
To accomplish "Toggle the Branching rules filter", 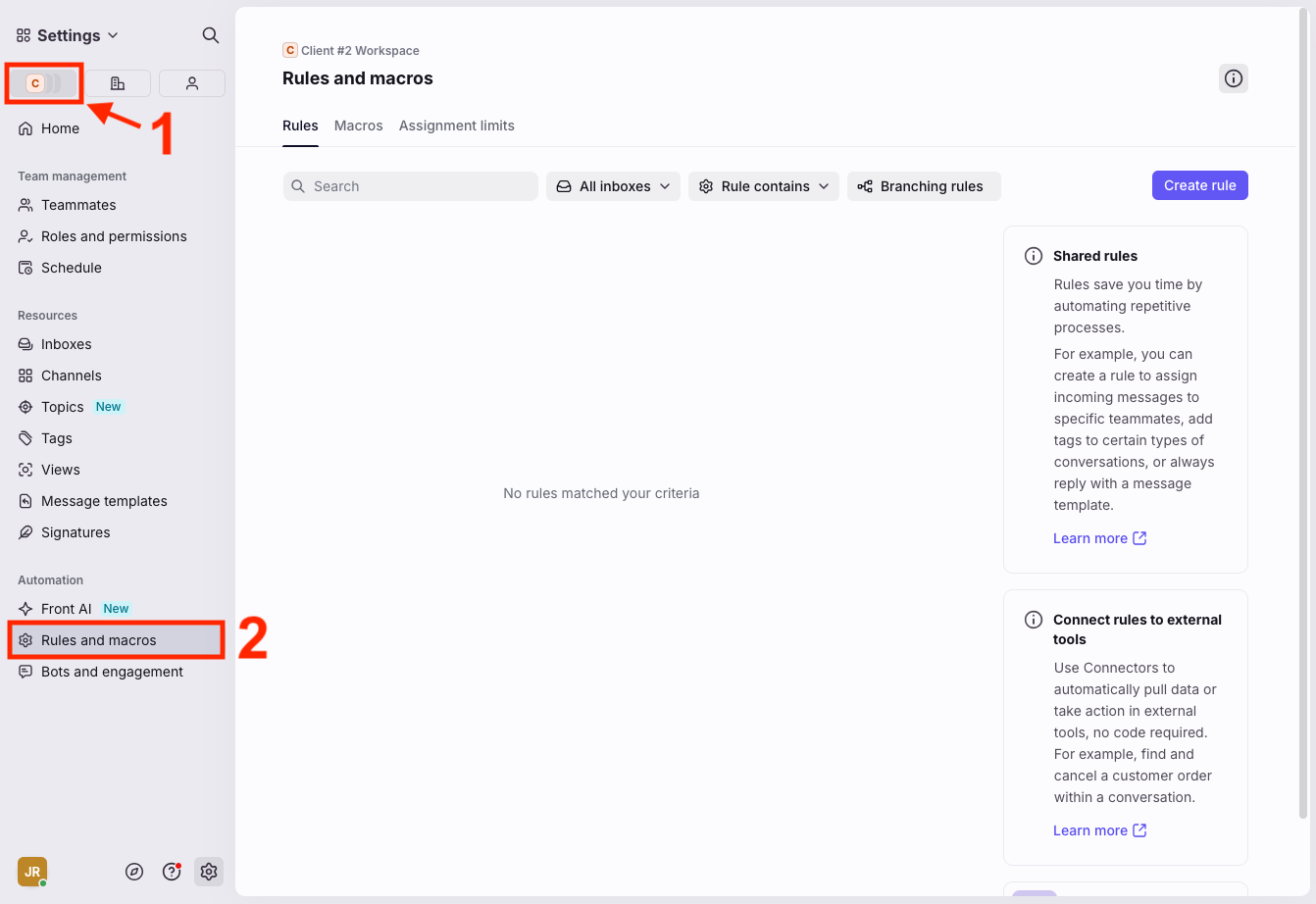I will coord(923,186).
